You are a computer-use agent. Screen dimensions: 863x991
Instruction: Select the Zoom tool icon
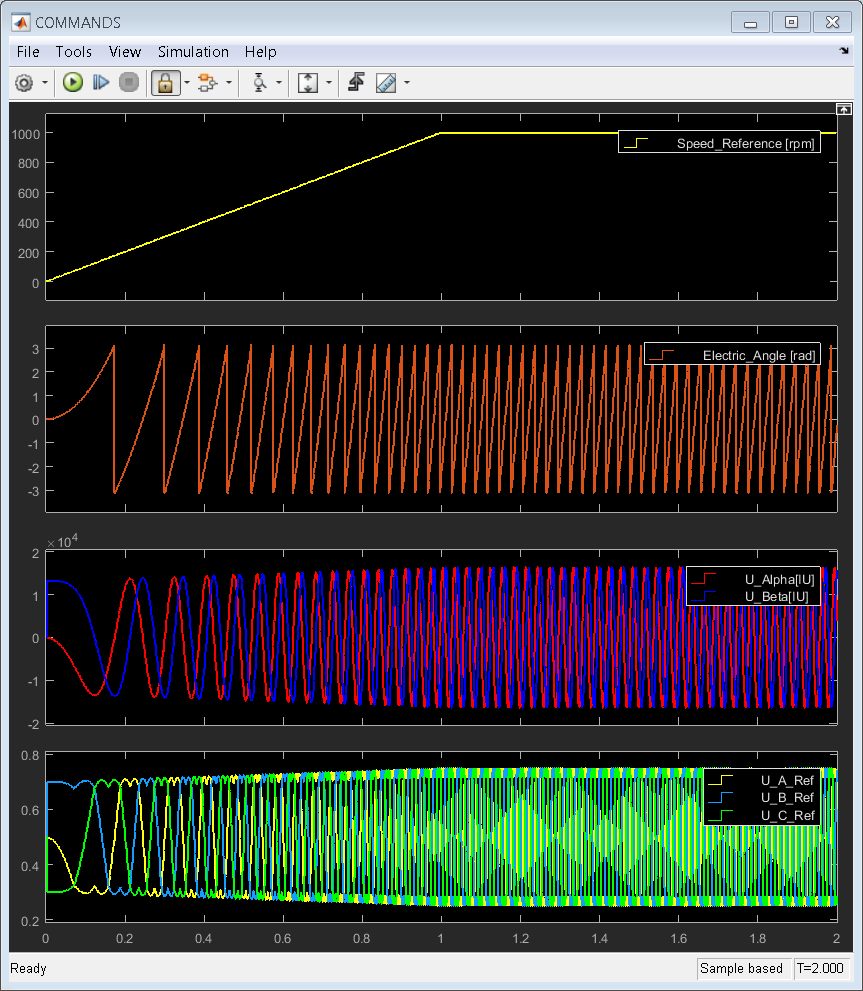(259, 83)
